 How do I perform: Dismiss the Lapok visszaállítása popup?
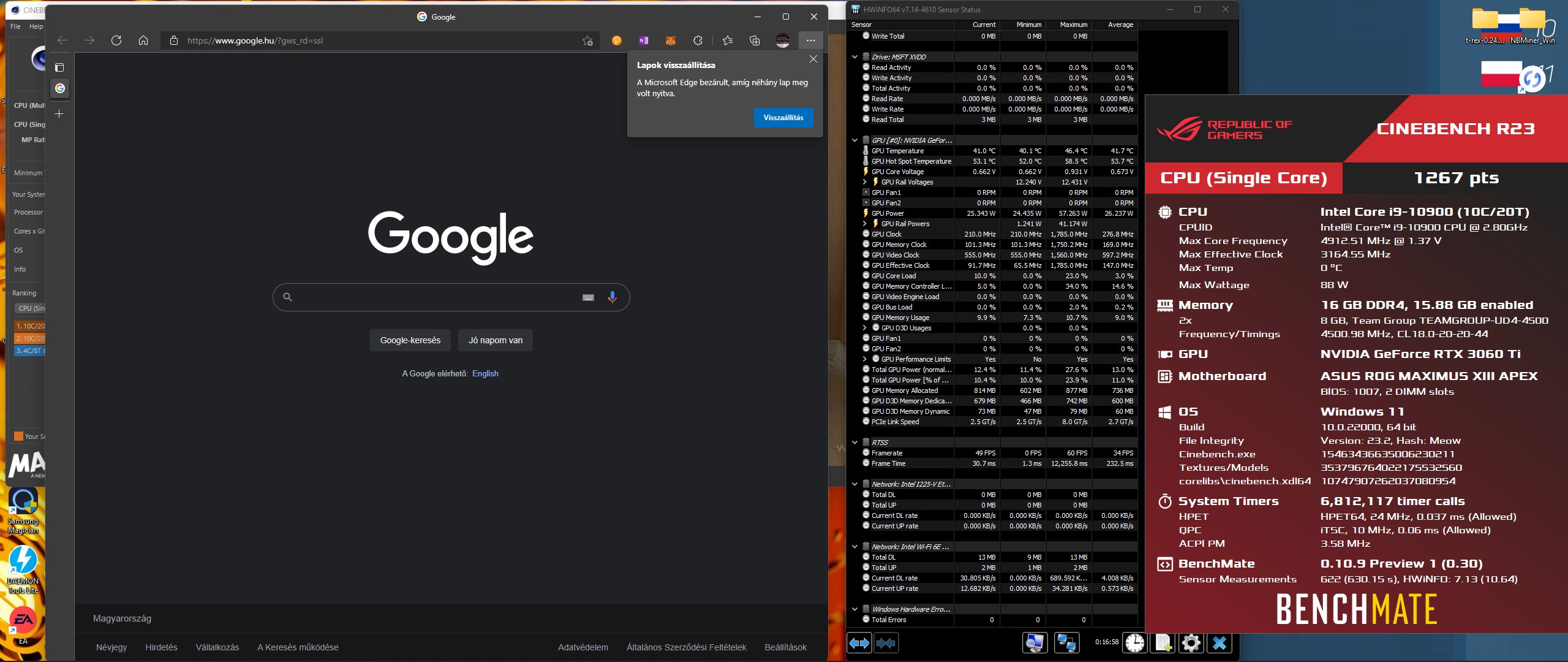(813, 59)
